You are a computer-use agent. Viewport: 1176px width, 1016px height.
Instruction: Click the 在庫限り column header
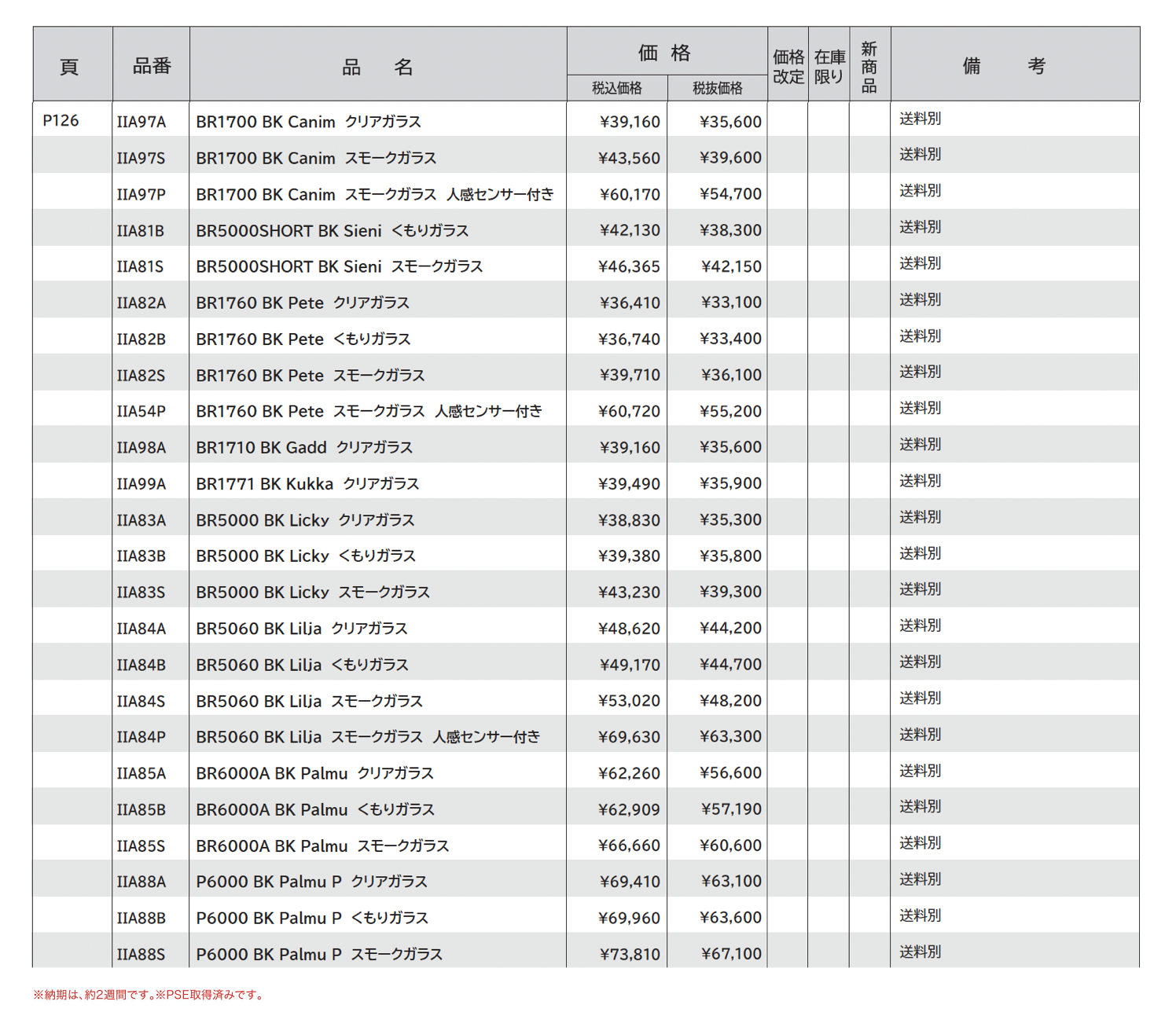pyautogui.click(x=829, y=67)
